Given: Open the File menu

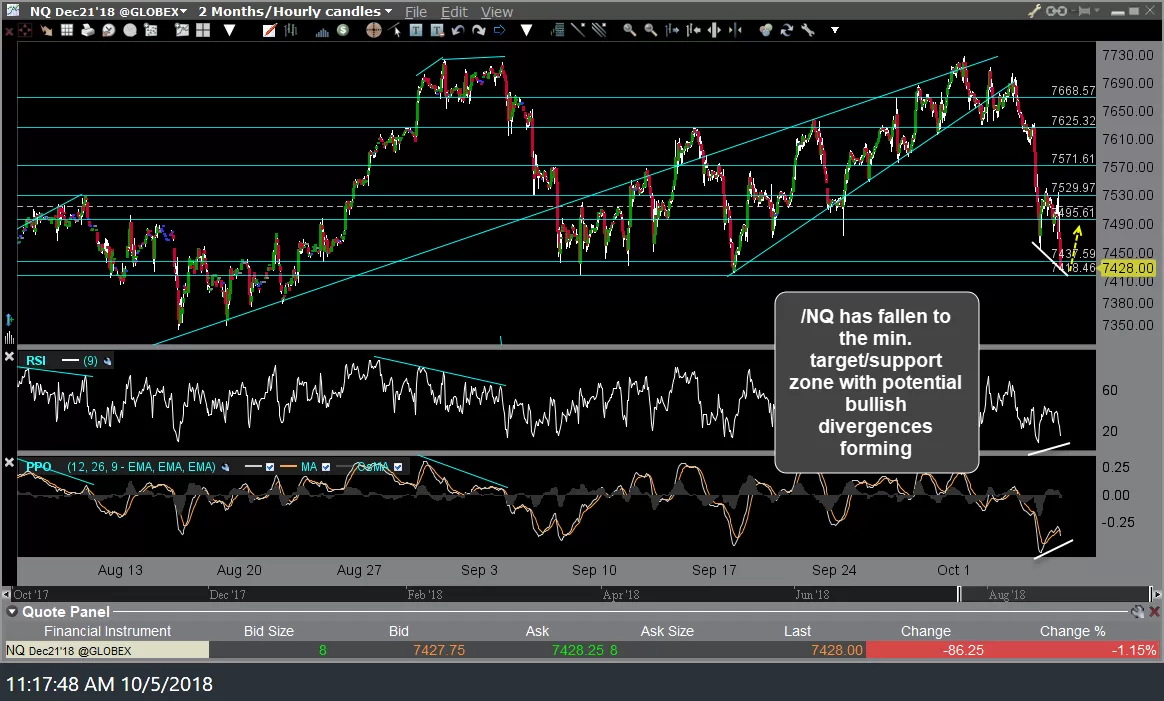Looking at the screenshot, I should (416, 12).
